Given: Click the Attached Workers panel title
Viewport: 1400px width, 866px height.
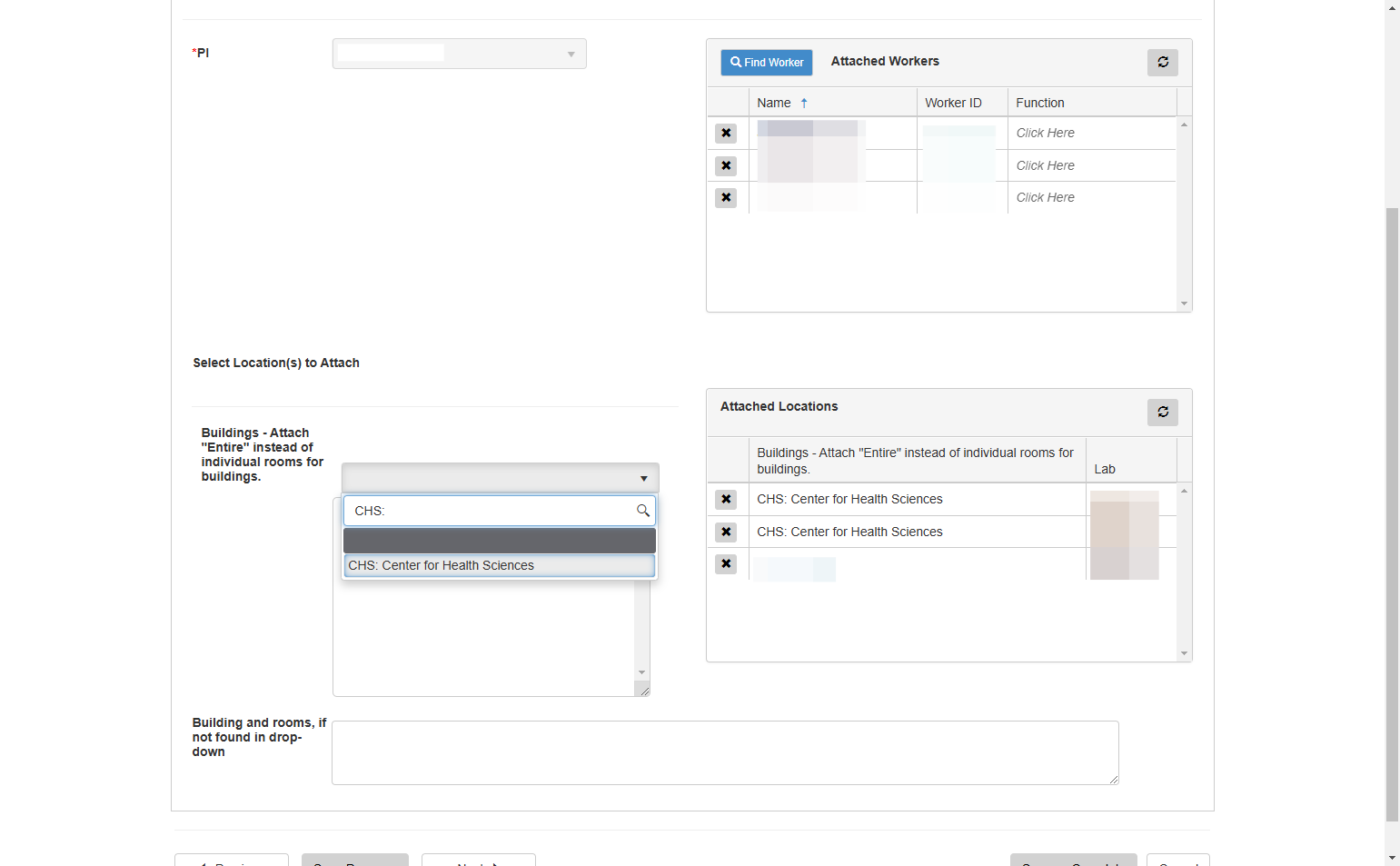Looking at the screenshot, I should (x=885, y=61).
